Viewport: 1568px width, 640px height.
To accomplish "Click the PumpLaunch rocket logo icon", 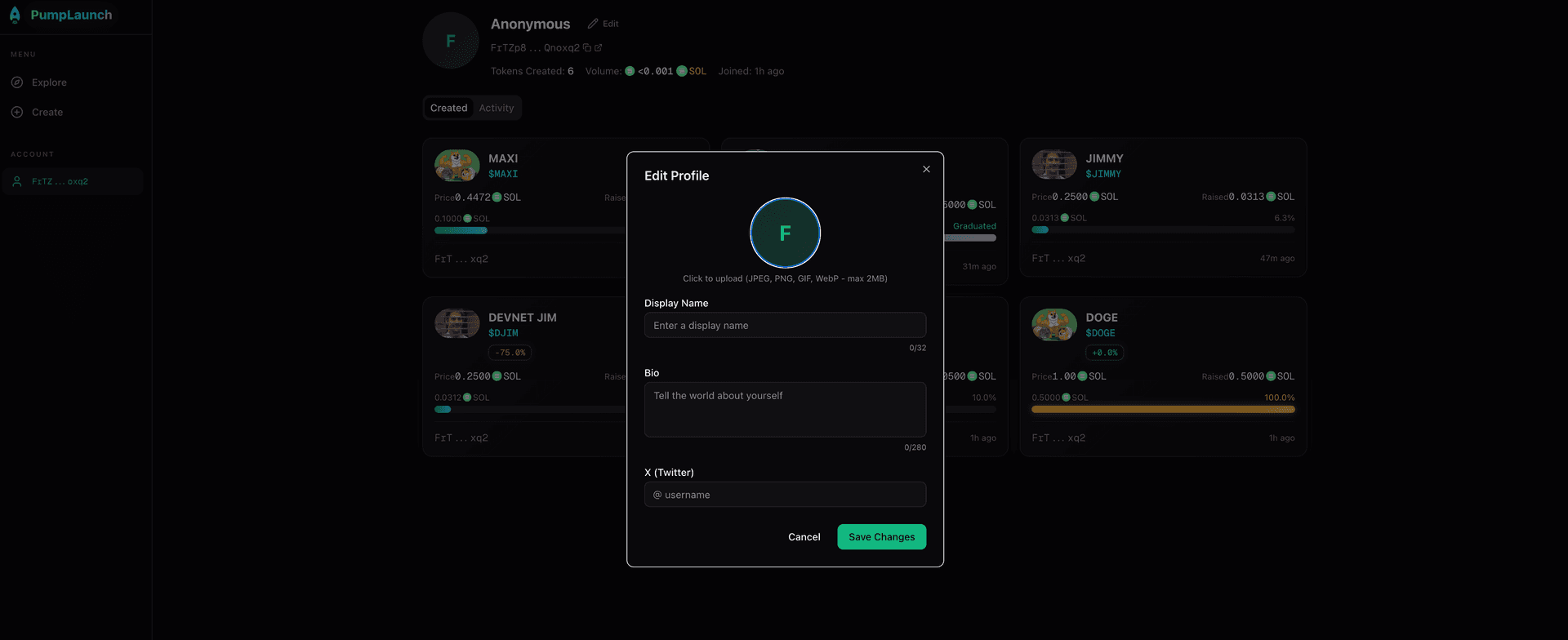I will (x=15, y=15).
